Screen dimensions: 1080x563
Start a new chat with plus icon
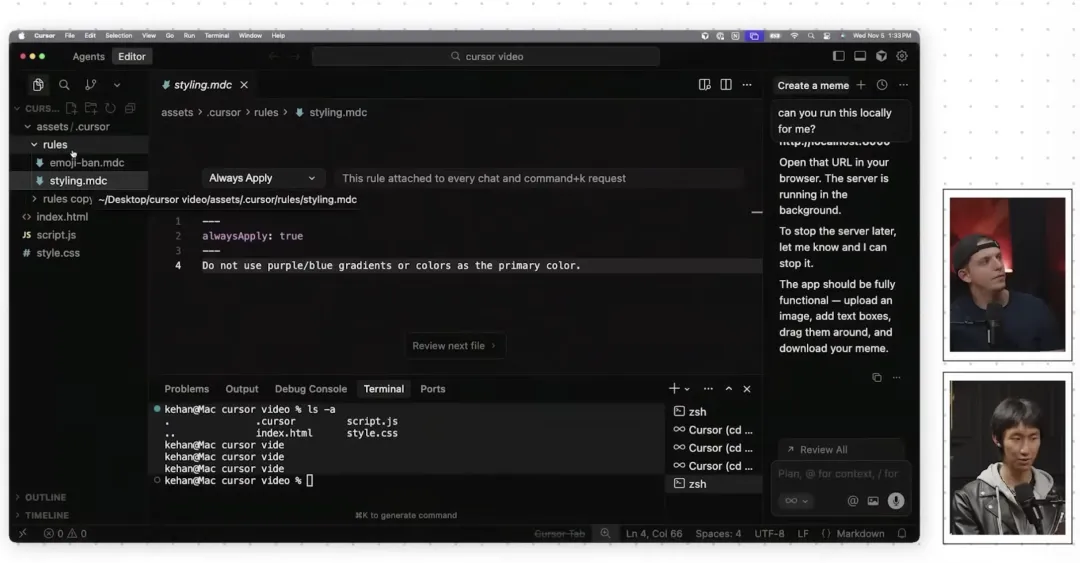pyautogui.click(x=861, y=85)
